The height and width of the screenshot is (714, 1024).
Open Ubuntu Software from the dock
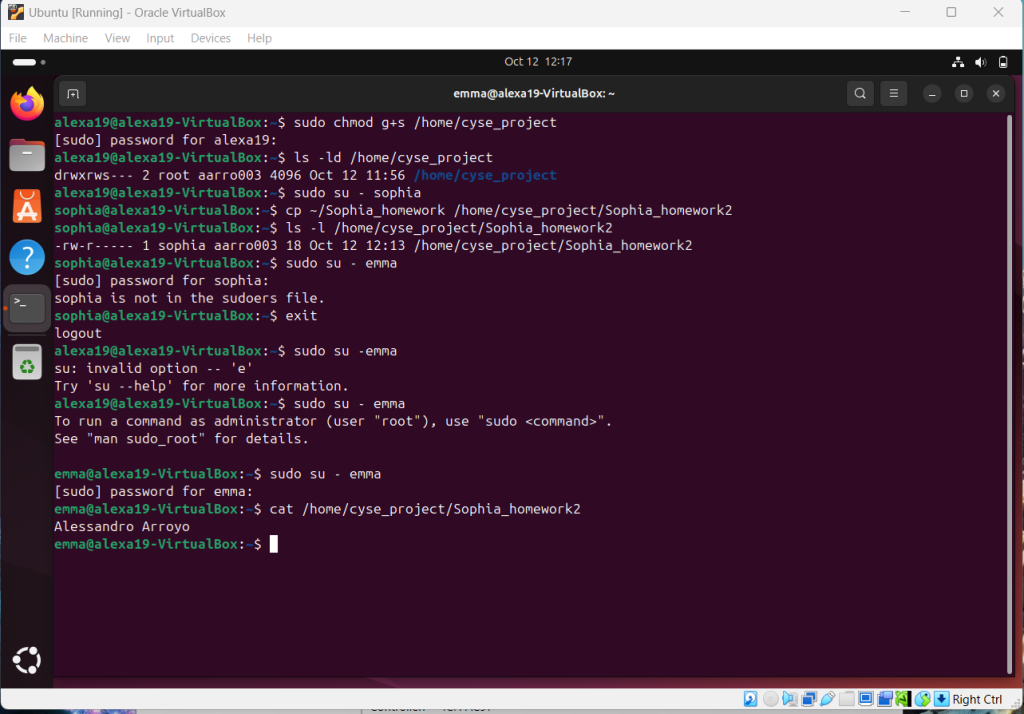pos(27,206)
